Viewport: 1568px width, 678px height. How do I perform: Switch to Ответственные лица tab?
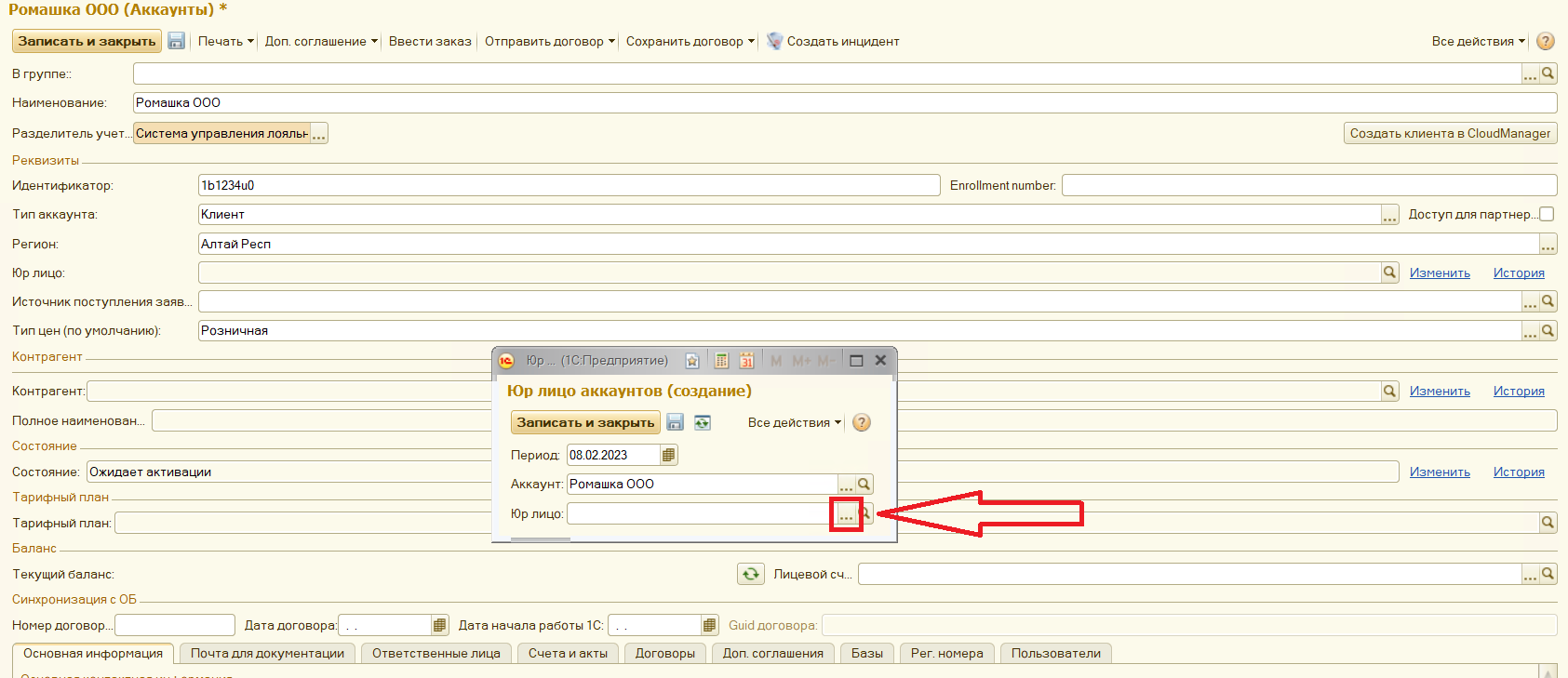click(436, 654)
